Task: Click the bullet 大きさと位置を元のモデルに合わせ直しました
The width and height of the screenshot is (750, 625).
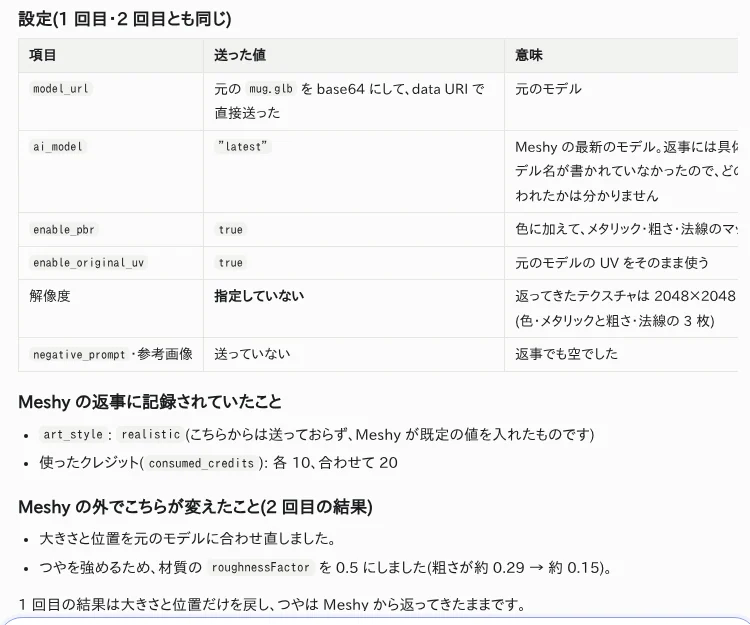Action: point(188,538)
